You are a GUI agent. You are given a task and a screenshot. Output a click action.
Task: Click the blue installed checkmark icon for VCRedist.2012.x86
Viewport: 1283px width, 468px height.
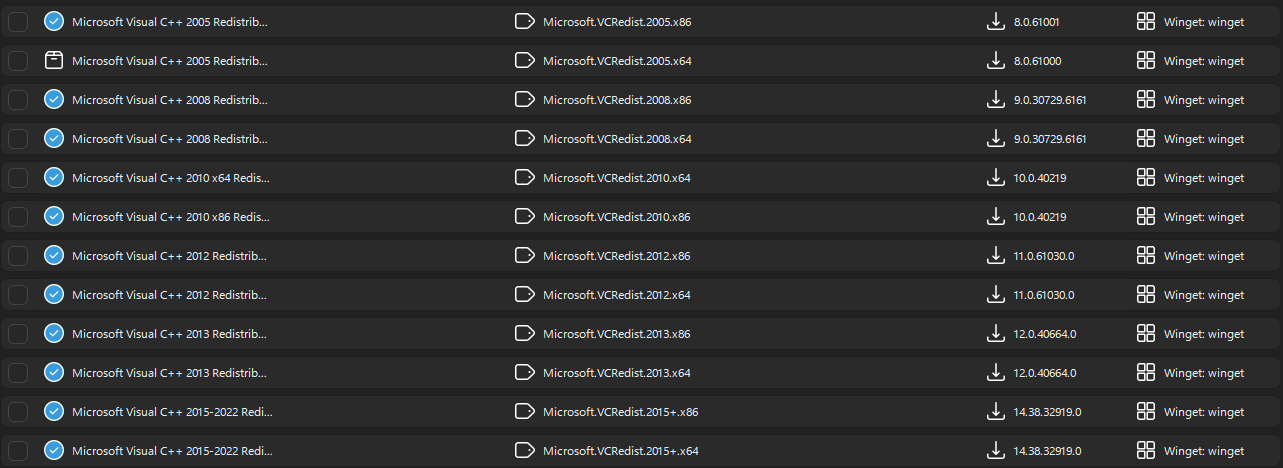click(54, 256)
